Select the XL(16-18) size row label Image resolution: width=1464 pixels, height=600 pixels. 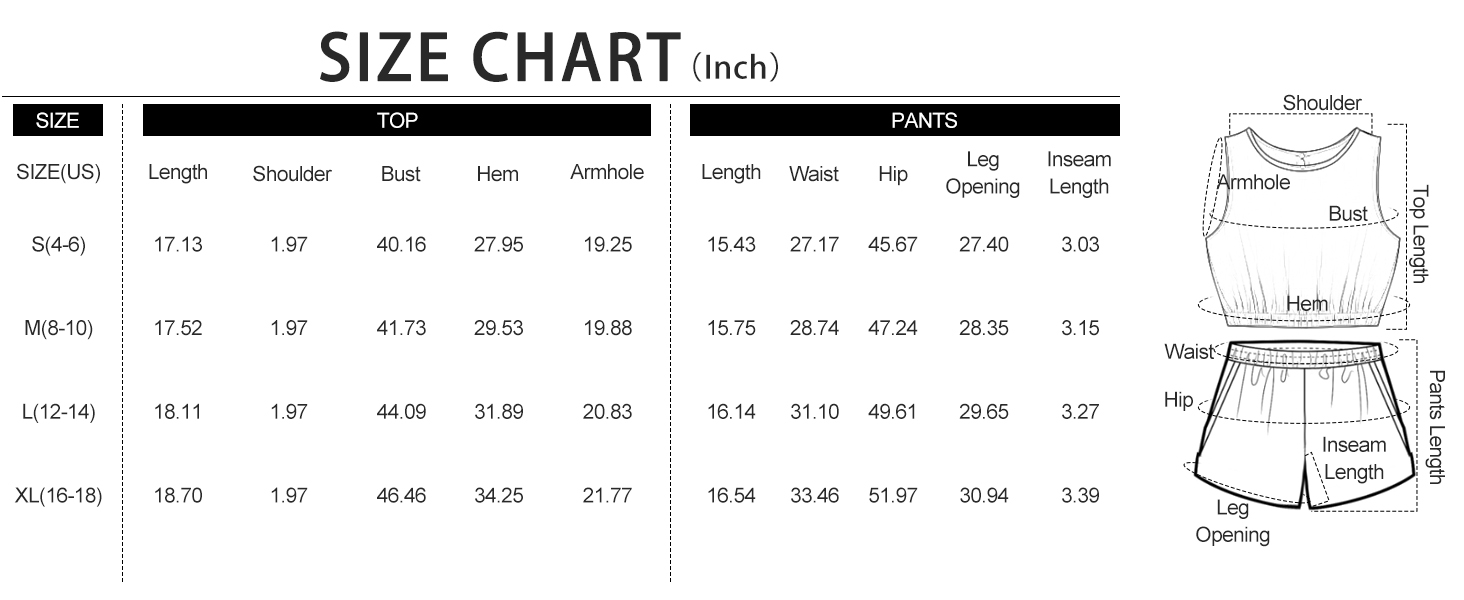(59, 495)
